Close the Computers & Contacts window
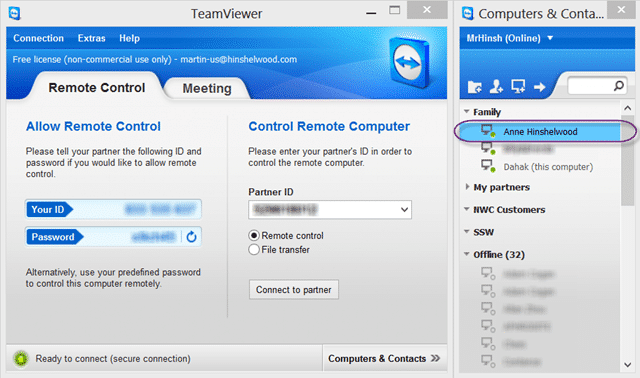The height and width of the screenshot is (378, 640). [621, 10]
